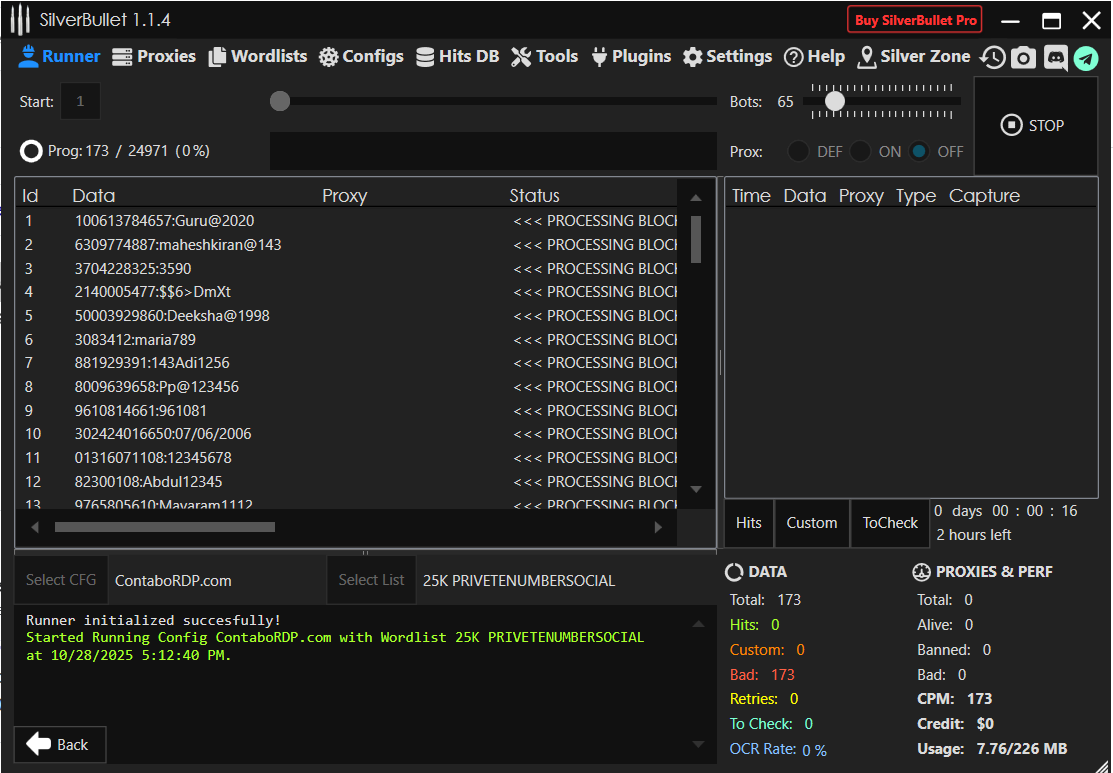Viewport: 1113px width, 773px height.
Task: Open the Discord icon link
Action: 1055,57
